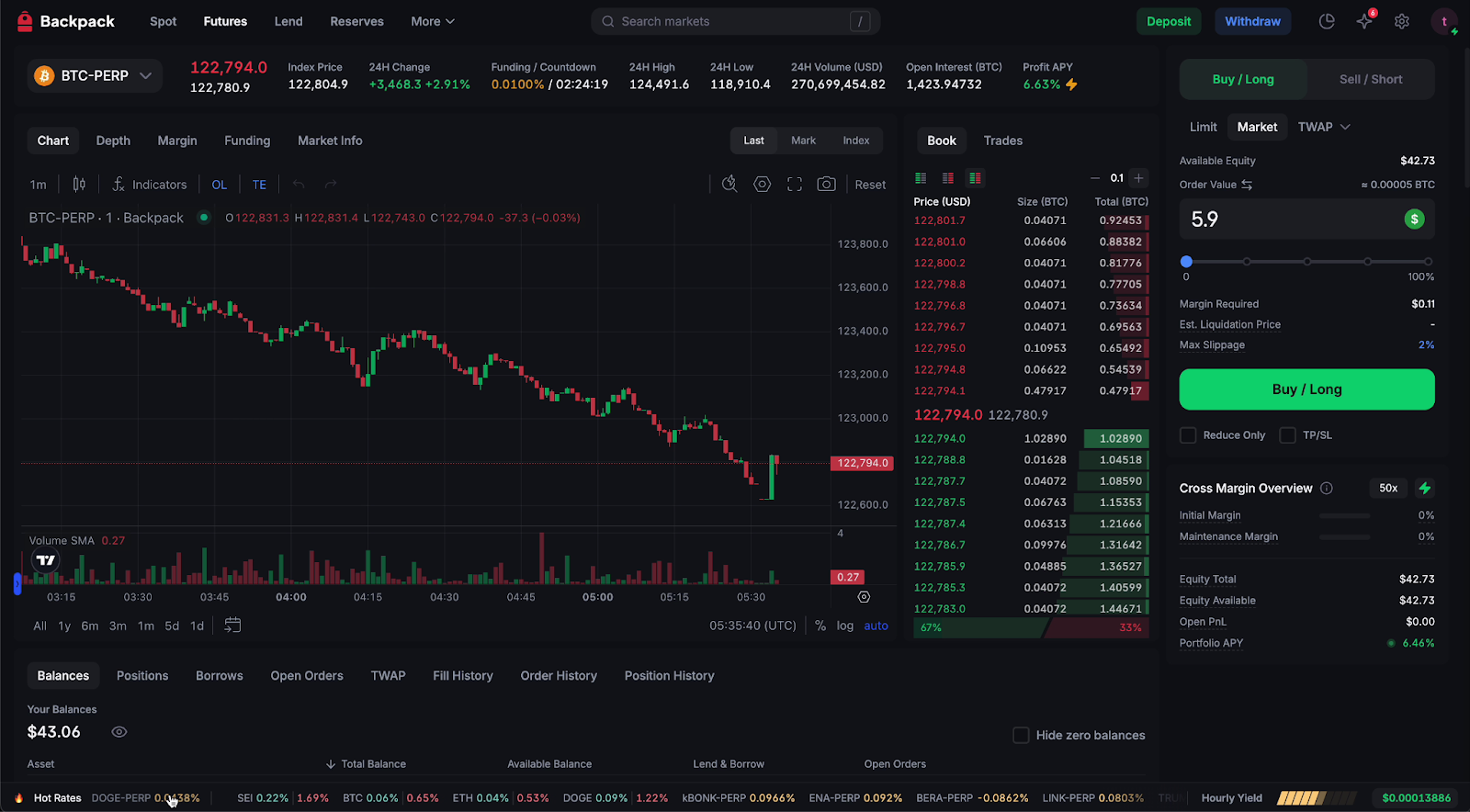Sort by Total Balance column

coord(366,764)
